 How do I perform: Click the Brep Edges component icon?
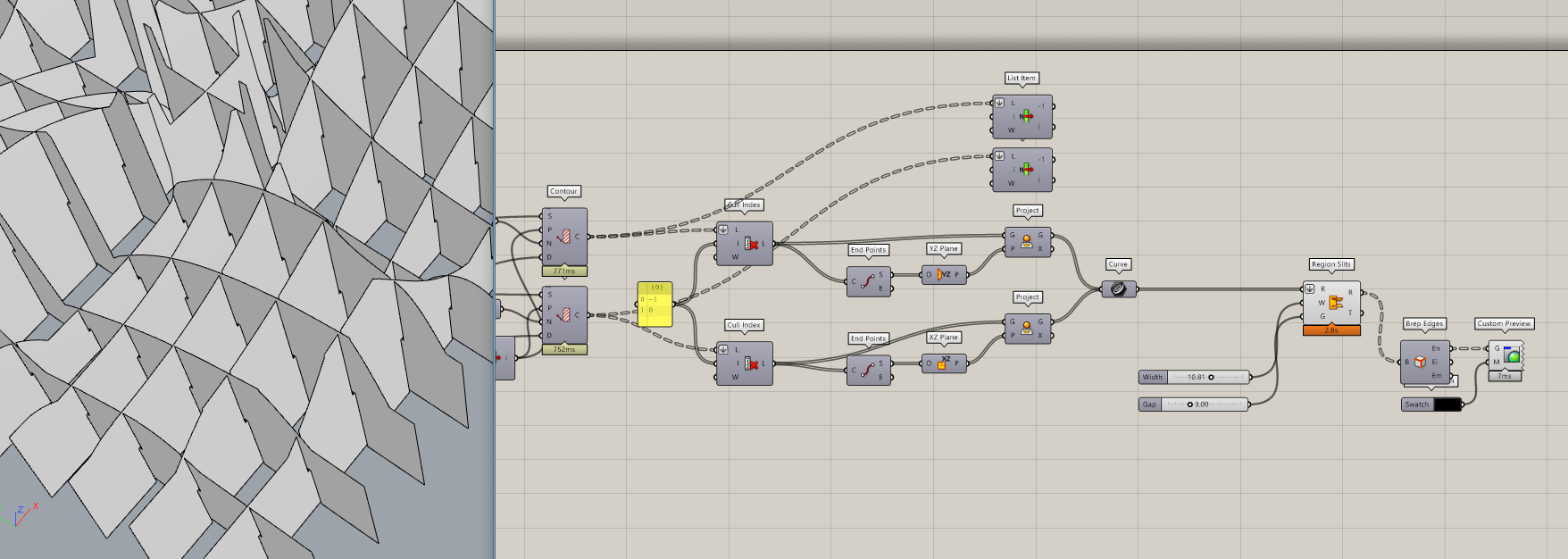1420,362
